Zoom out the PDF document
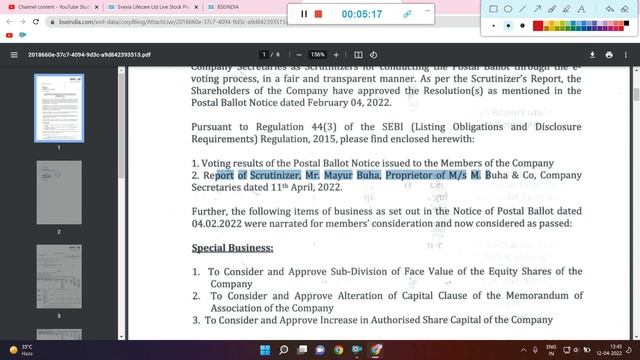The height and width of the screenshot is (360, 640). [x=299, y=55]
